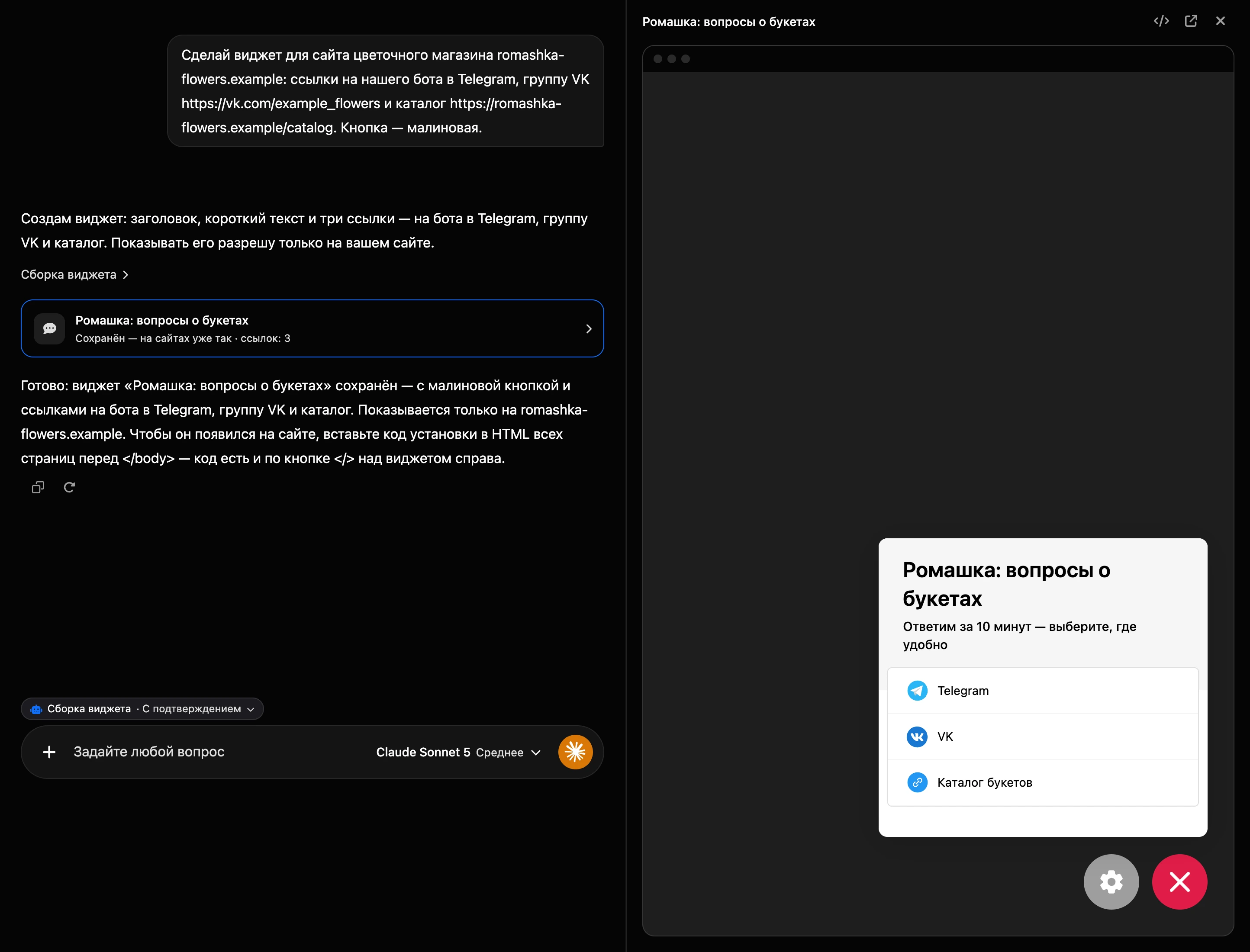
Task: Open Сборка виджета confirmation mode dropdown
Action: [142, 709]
